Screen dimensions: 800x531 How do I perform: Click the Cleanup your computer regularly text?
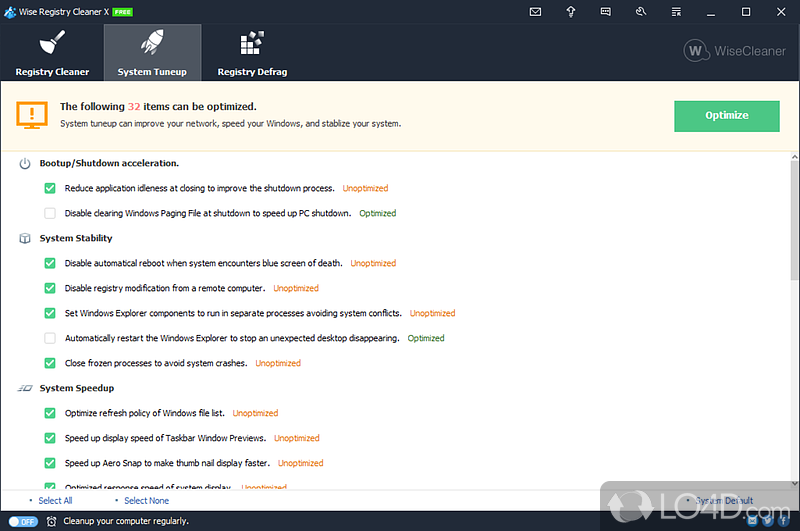coord(126,521)
